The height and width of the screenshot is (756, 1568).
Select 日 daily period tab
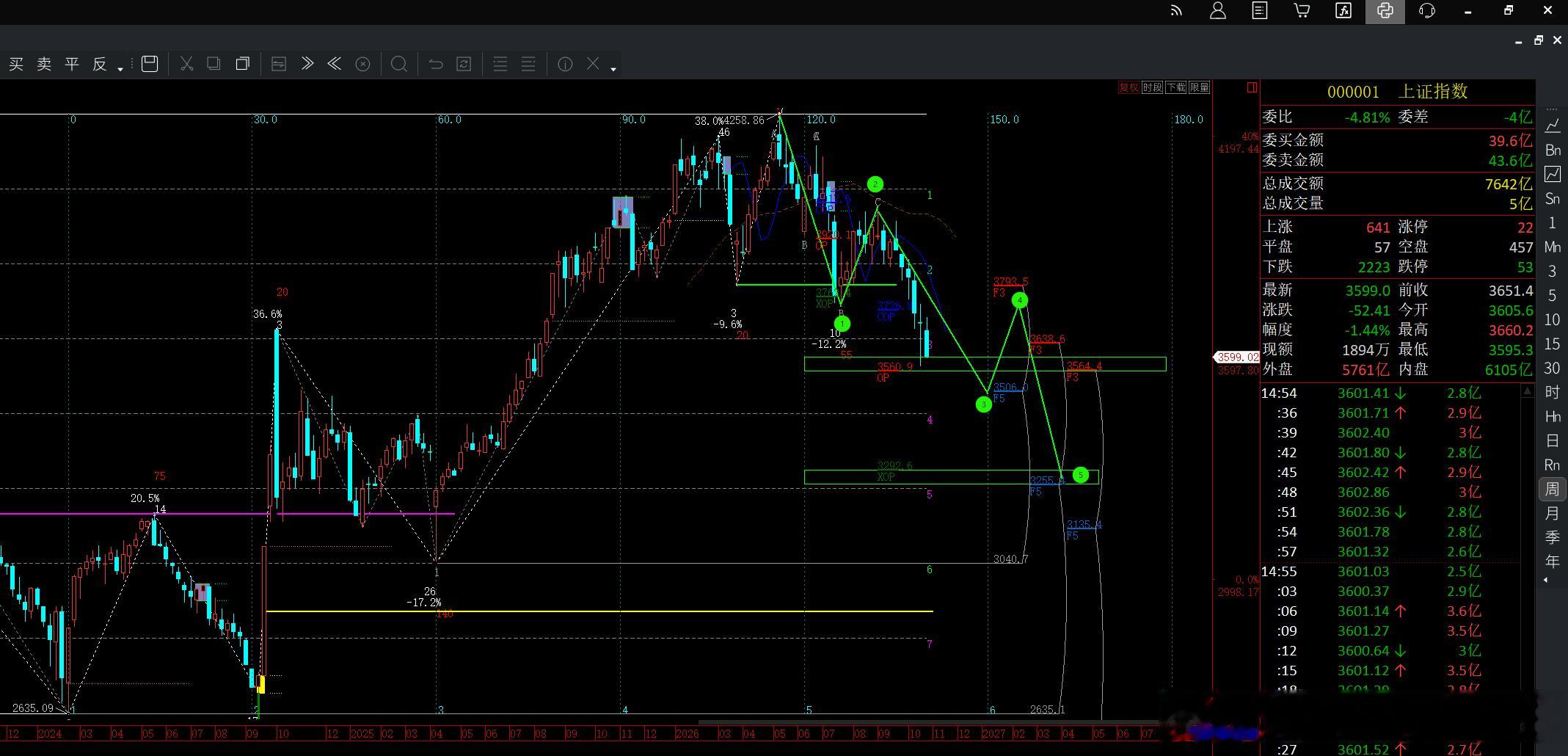1553,440
